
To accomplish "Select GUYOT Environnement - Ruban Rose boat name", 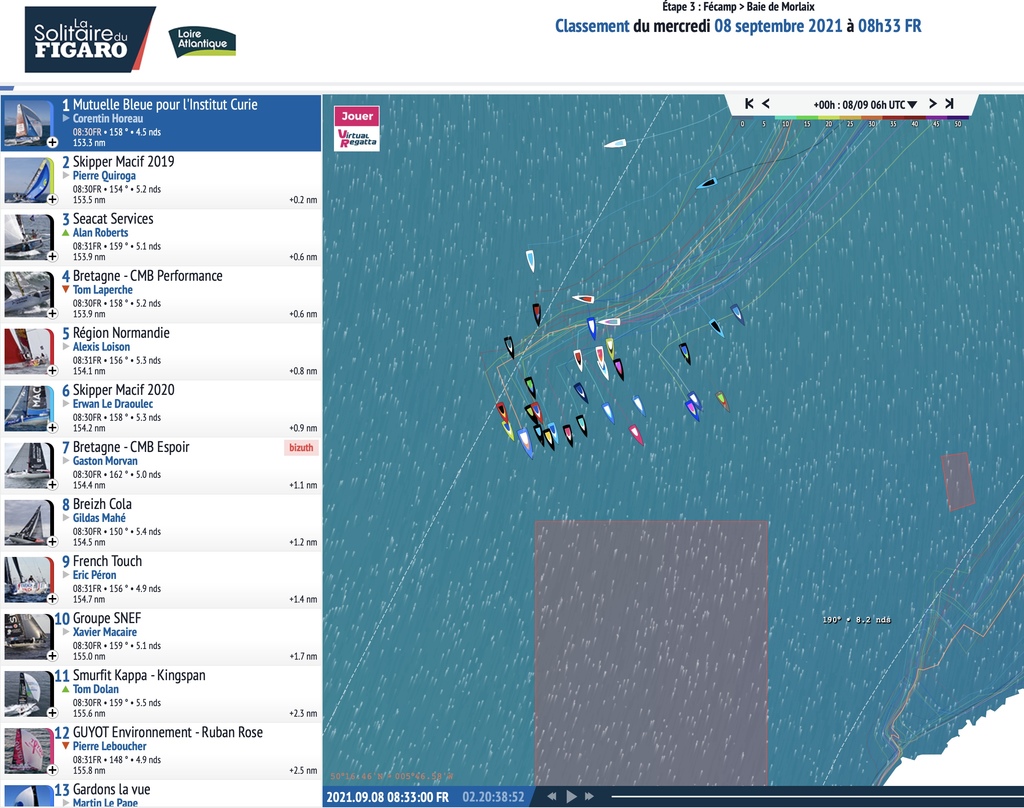I will (168, 732).
